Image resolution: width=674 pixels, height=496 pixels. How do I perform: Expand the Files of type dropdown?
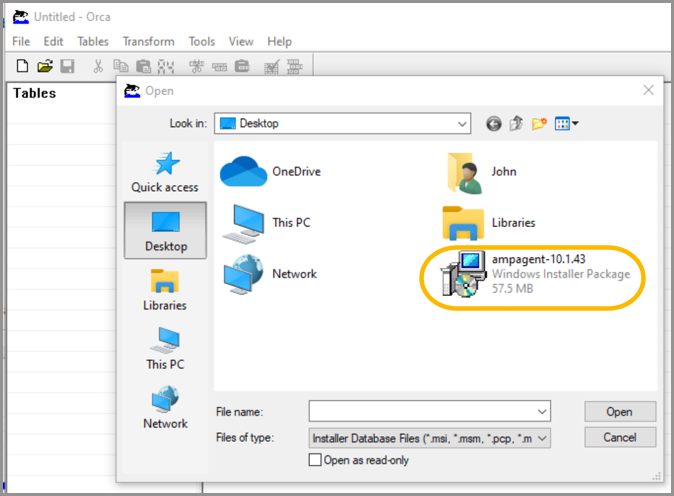tap(543, 438)
